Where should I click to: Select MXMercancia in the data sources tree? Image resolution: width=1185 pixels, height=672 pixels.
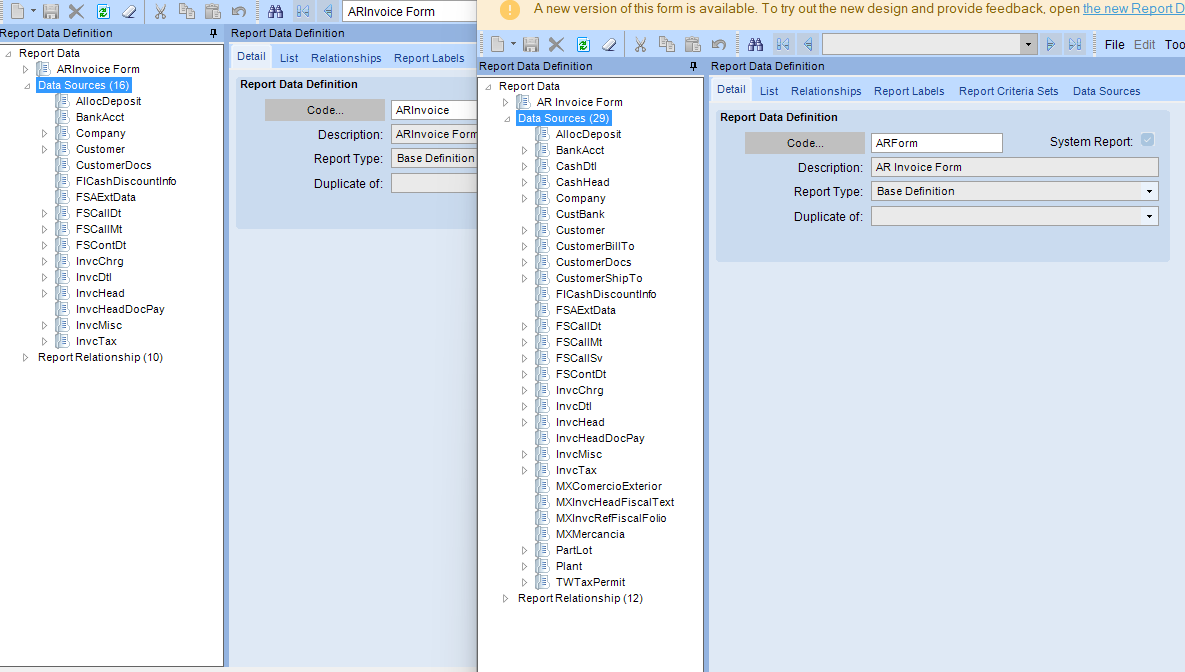click(590, 534)
